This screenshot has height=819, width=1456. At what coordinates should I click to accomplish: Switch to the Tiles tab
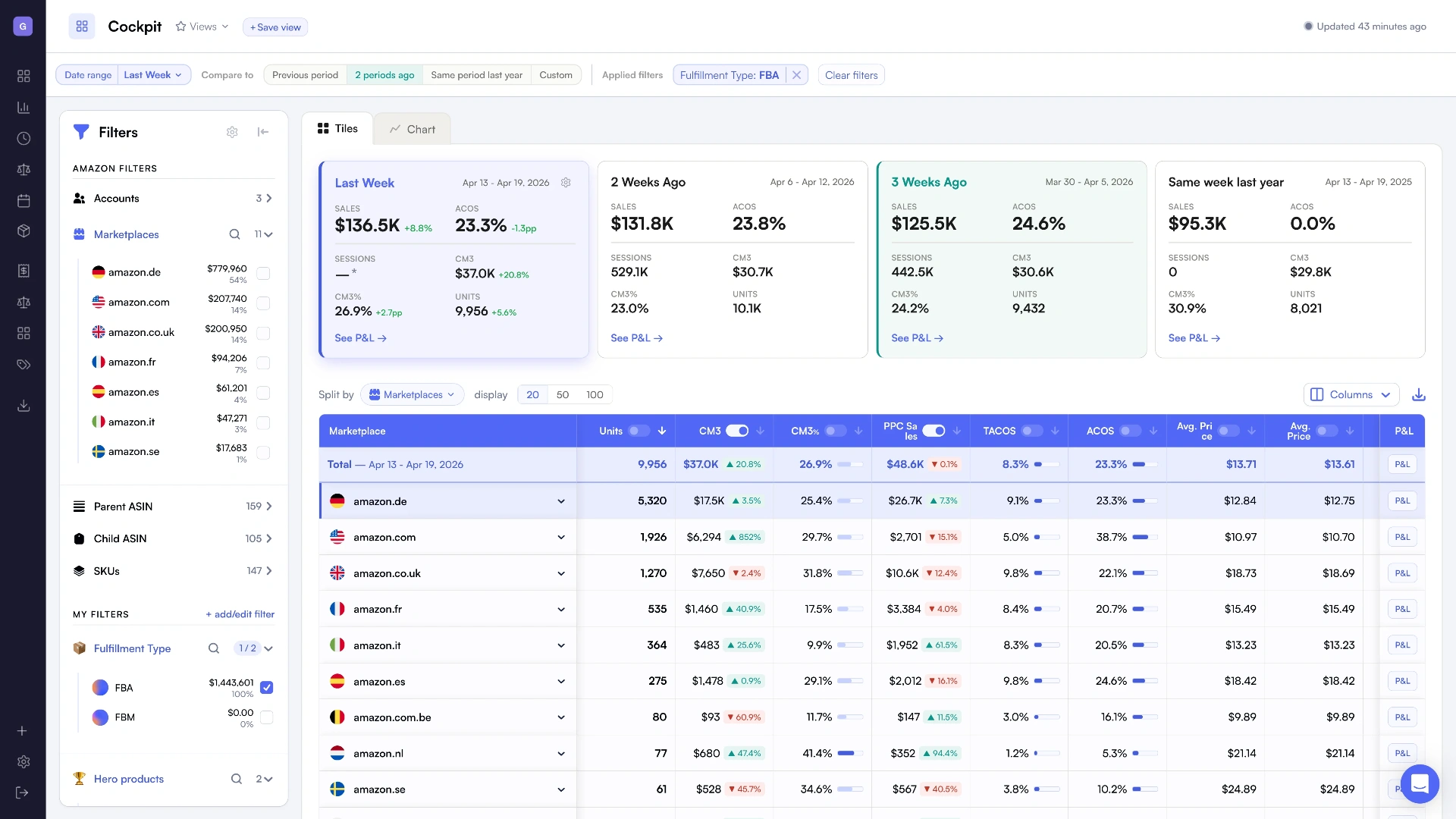pyautogui.click(x=337, y=129)
